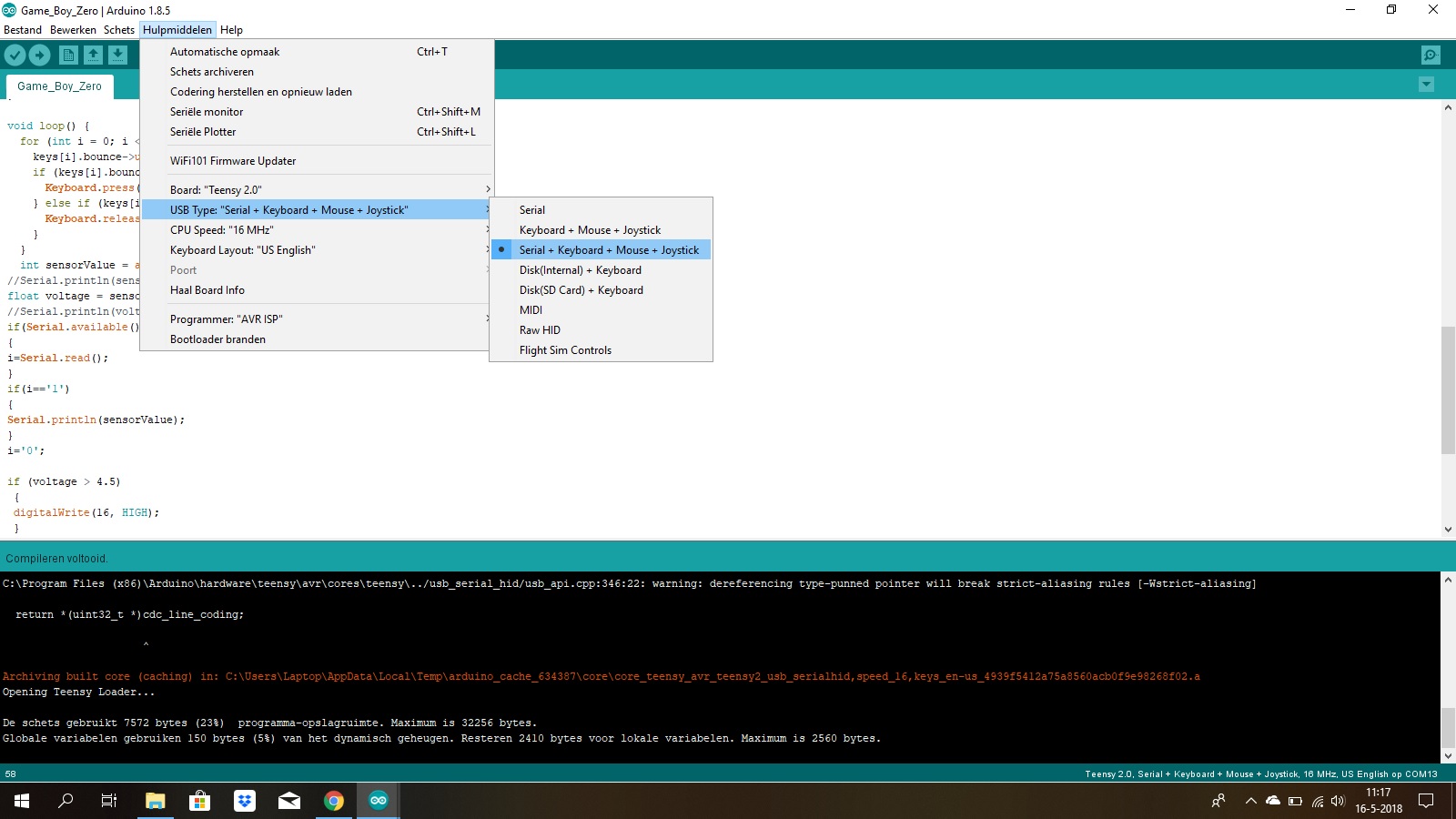Open the Wi-Fi network tray icon
1456x819 pixels.
[x=1317, y=801]
